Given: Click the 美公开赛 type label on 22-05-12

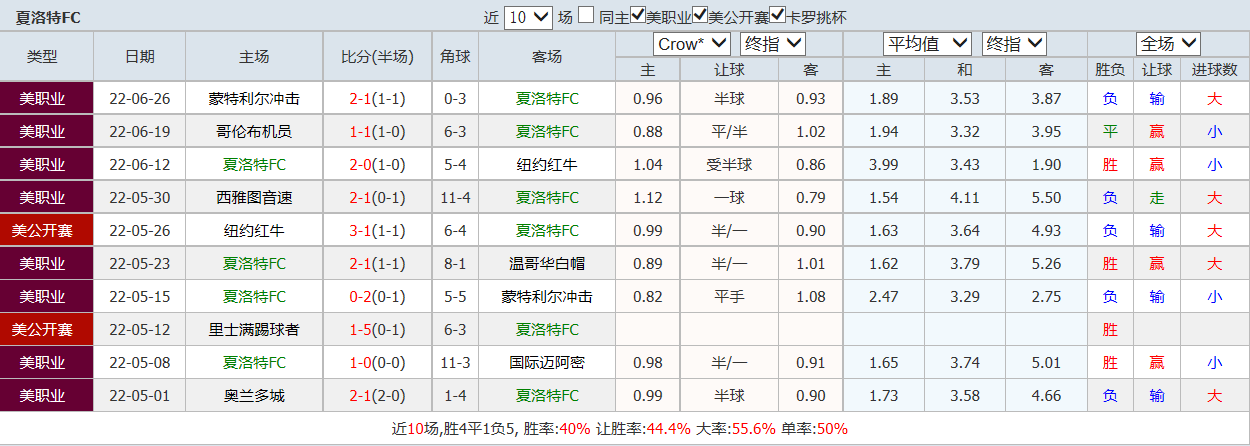Looking at the screenshot, I should pyautogui.click(x=42, y=330).
